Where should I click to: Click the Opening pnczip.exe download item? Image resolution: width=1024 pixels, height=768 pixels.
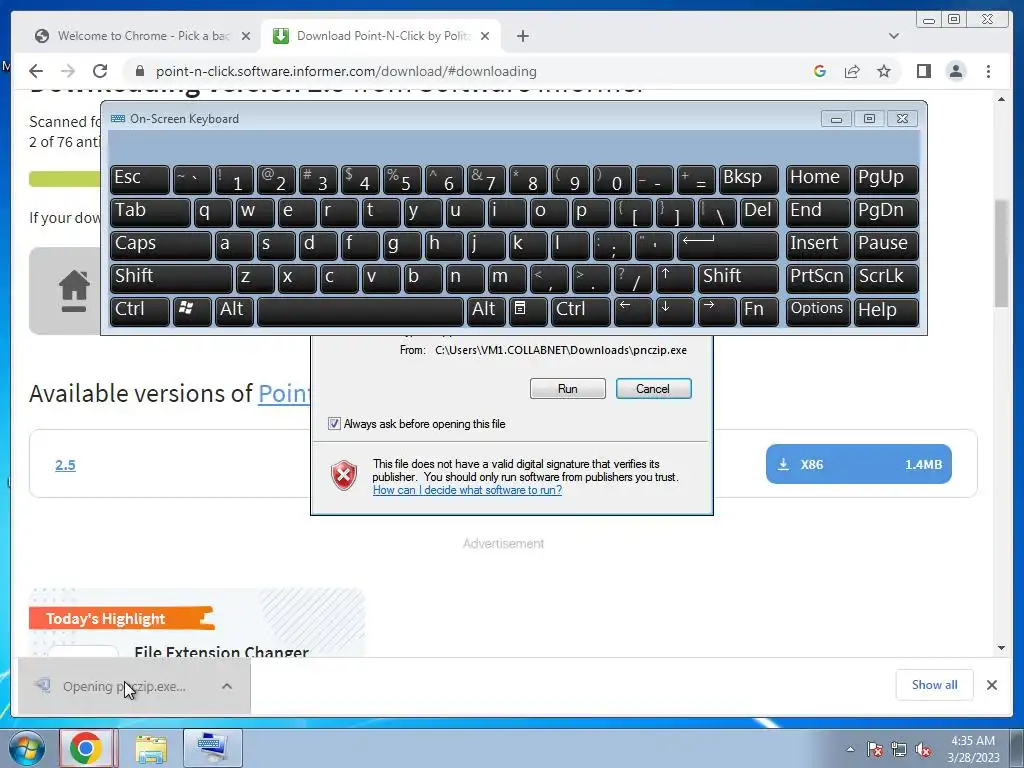coord(135,686)
